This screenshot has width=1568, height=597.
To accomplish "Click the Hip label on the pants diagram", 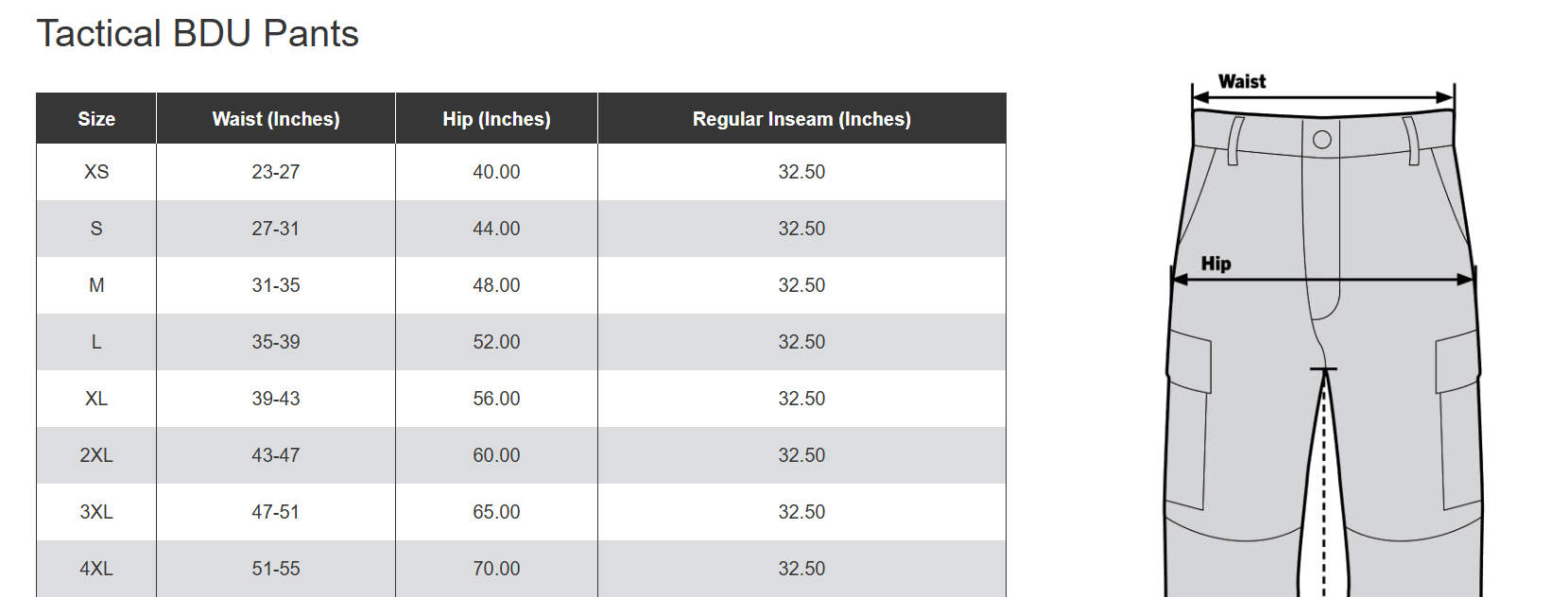I will (x=1215, y=264).
